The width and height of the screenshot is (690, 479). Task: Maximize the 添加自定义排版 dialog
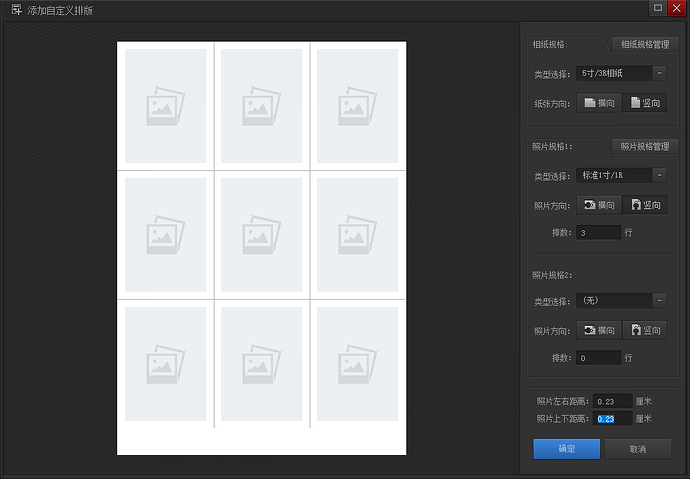[x=658, y=8]
